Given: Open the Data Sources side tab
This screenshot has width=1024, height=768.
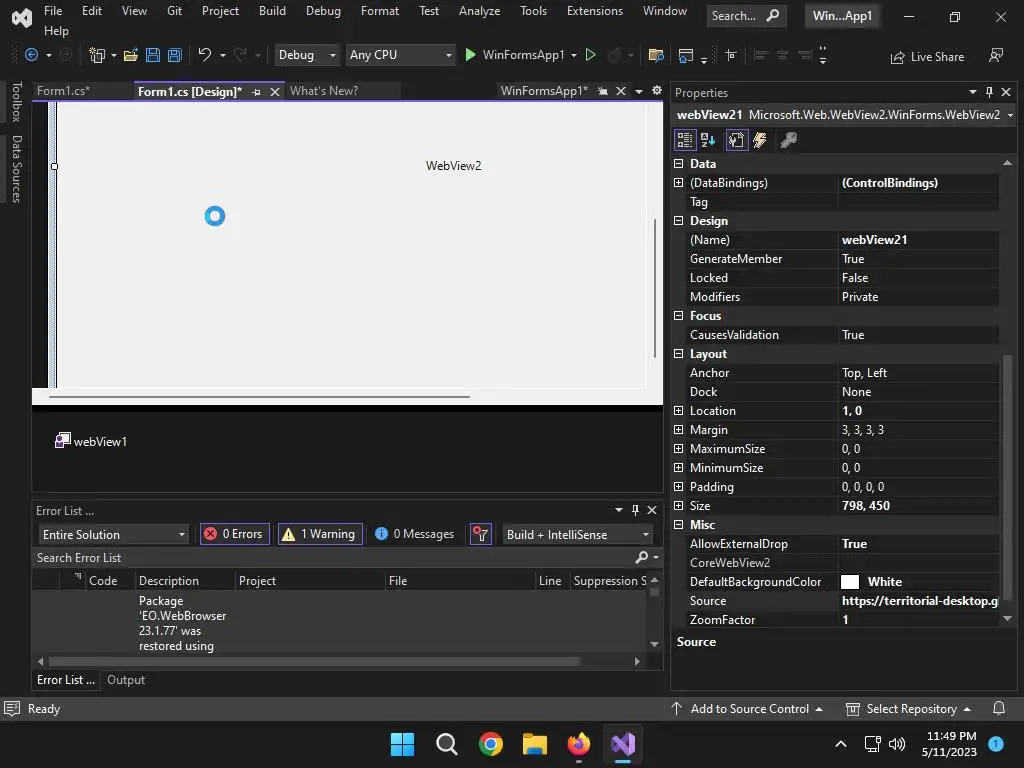Looking at the screenshot, I should (x=16, y=169).
